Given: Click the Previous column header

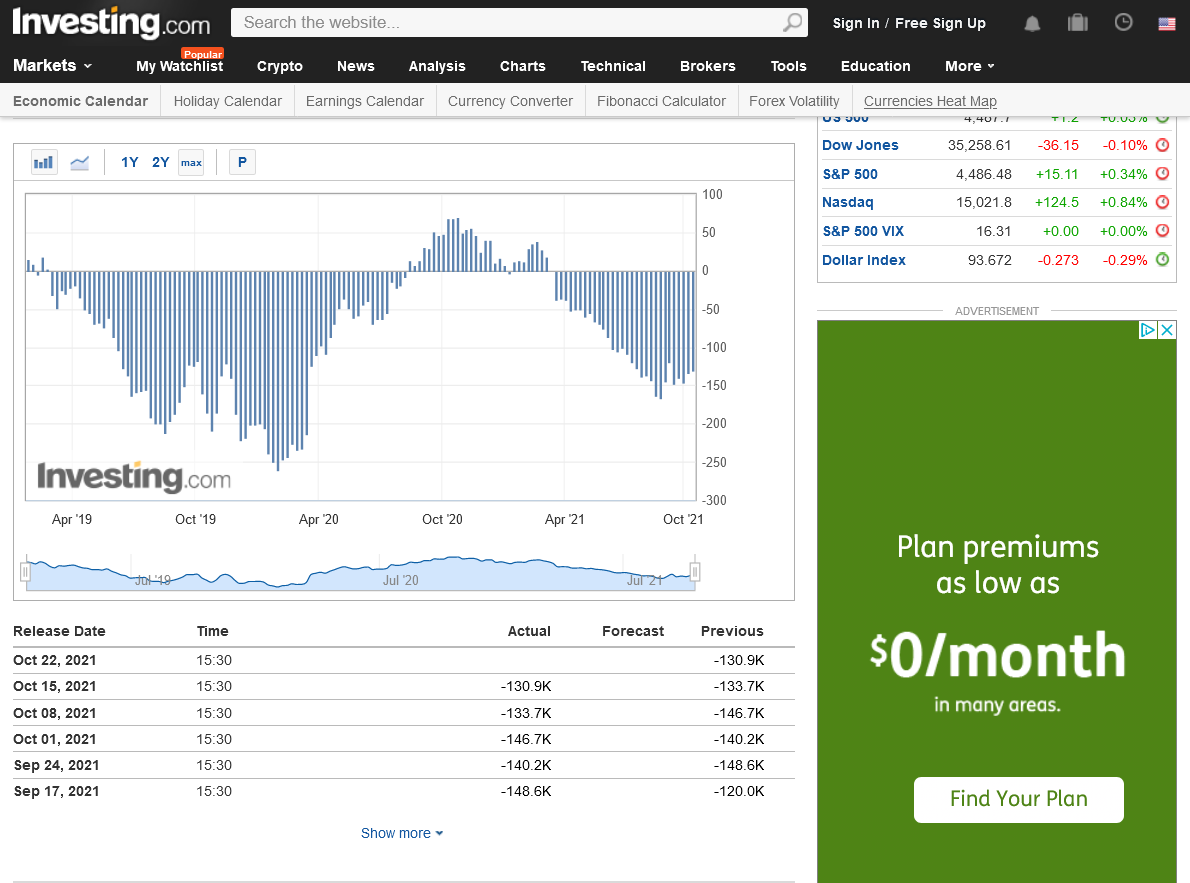Looking at the screenshot, I should (732, 631).
